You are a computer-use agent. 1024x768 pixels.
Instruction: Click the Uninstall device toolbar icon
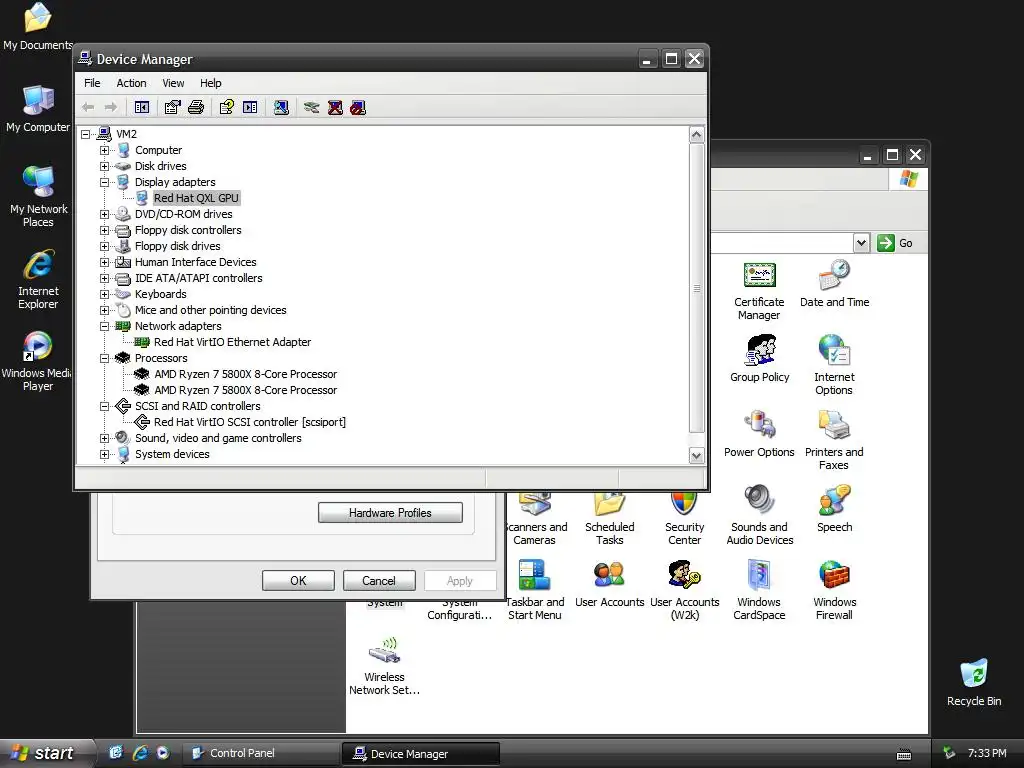click(335, 107)
